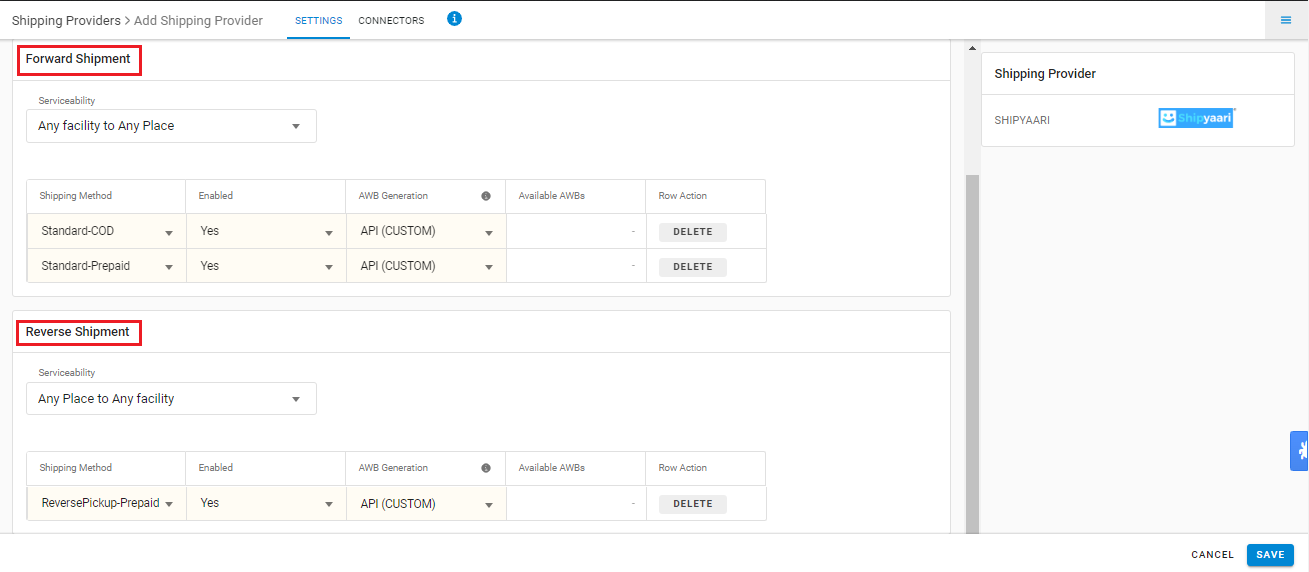1309x572 pixels.
Task: Select the Settings tab
Action: pos(318,21)
